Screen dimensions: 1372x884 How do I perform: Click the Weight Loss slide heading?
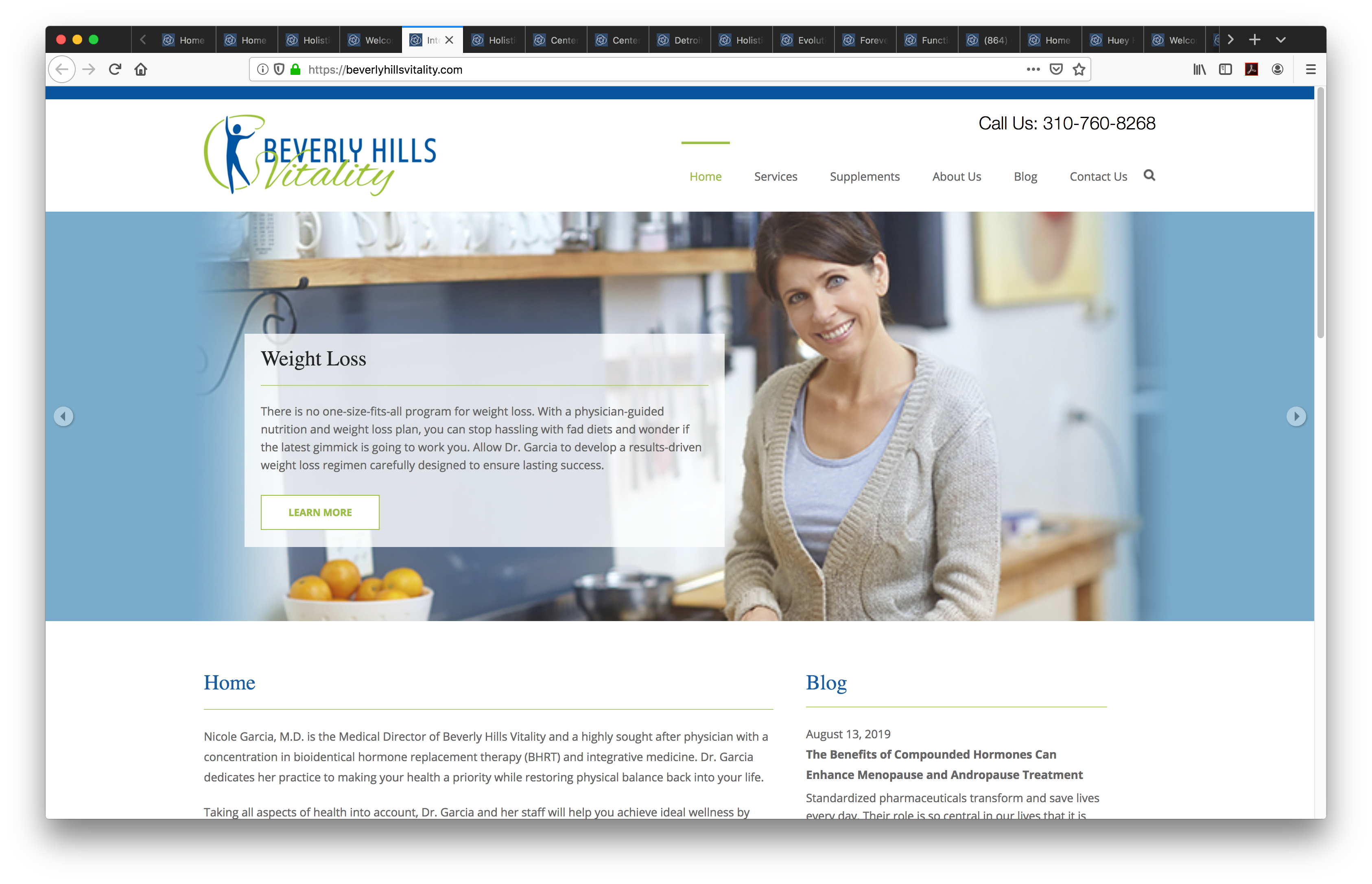(x=313, y=359)
